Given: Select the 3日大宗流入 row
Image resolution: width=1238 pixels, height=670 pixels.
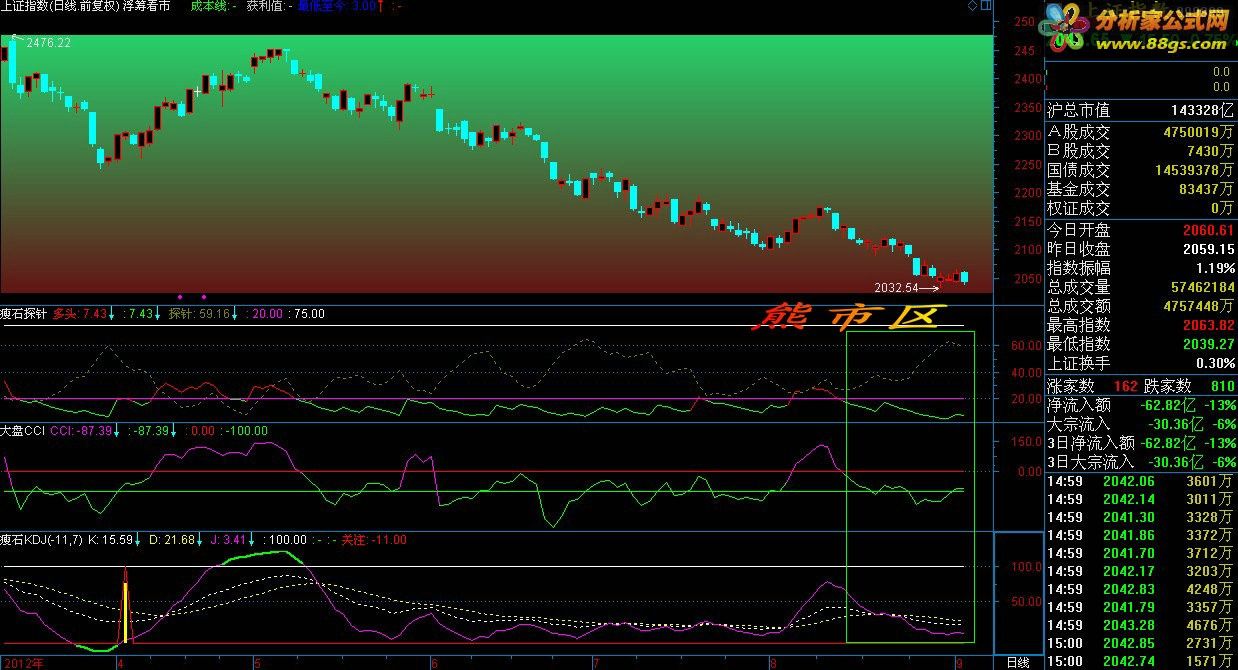Looking at the screenshot, I should coord(1140,462).
